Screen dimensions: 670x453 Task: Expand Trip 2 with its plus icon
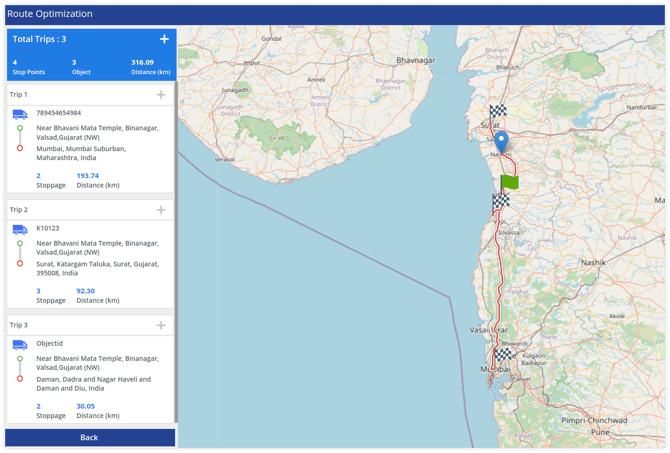(161, 210)
